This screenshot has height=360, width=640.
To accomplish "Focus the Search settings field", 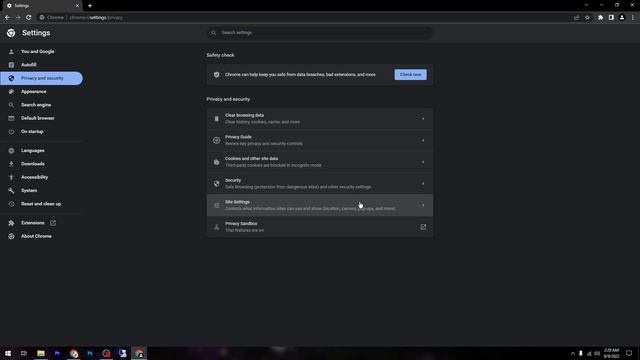I will [x=320, y=33].
